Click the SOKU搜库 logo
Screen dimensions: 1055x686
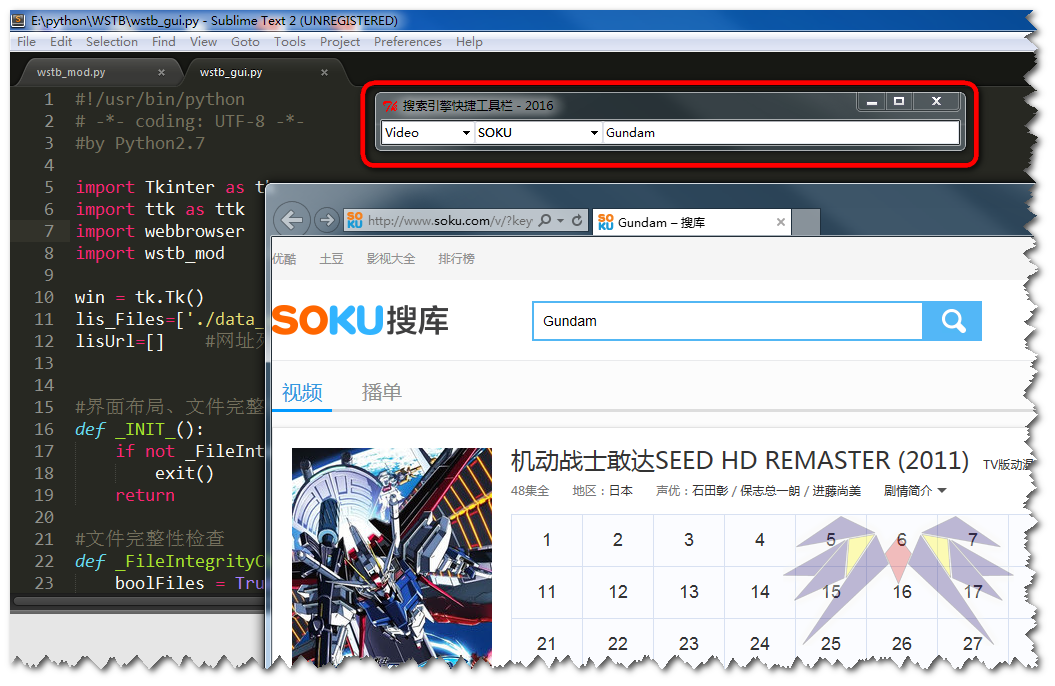pos(360,320)
